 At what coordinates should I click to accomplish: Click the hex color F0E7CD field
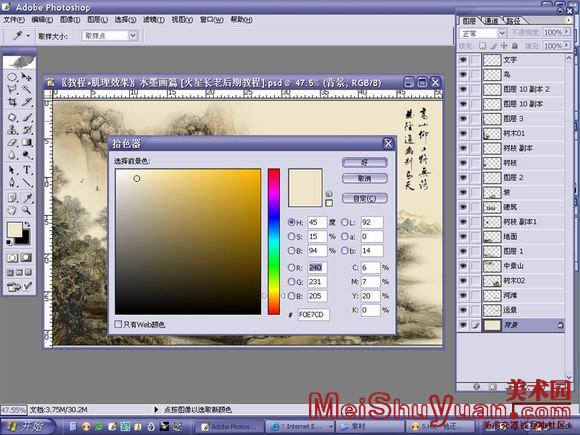314,315
